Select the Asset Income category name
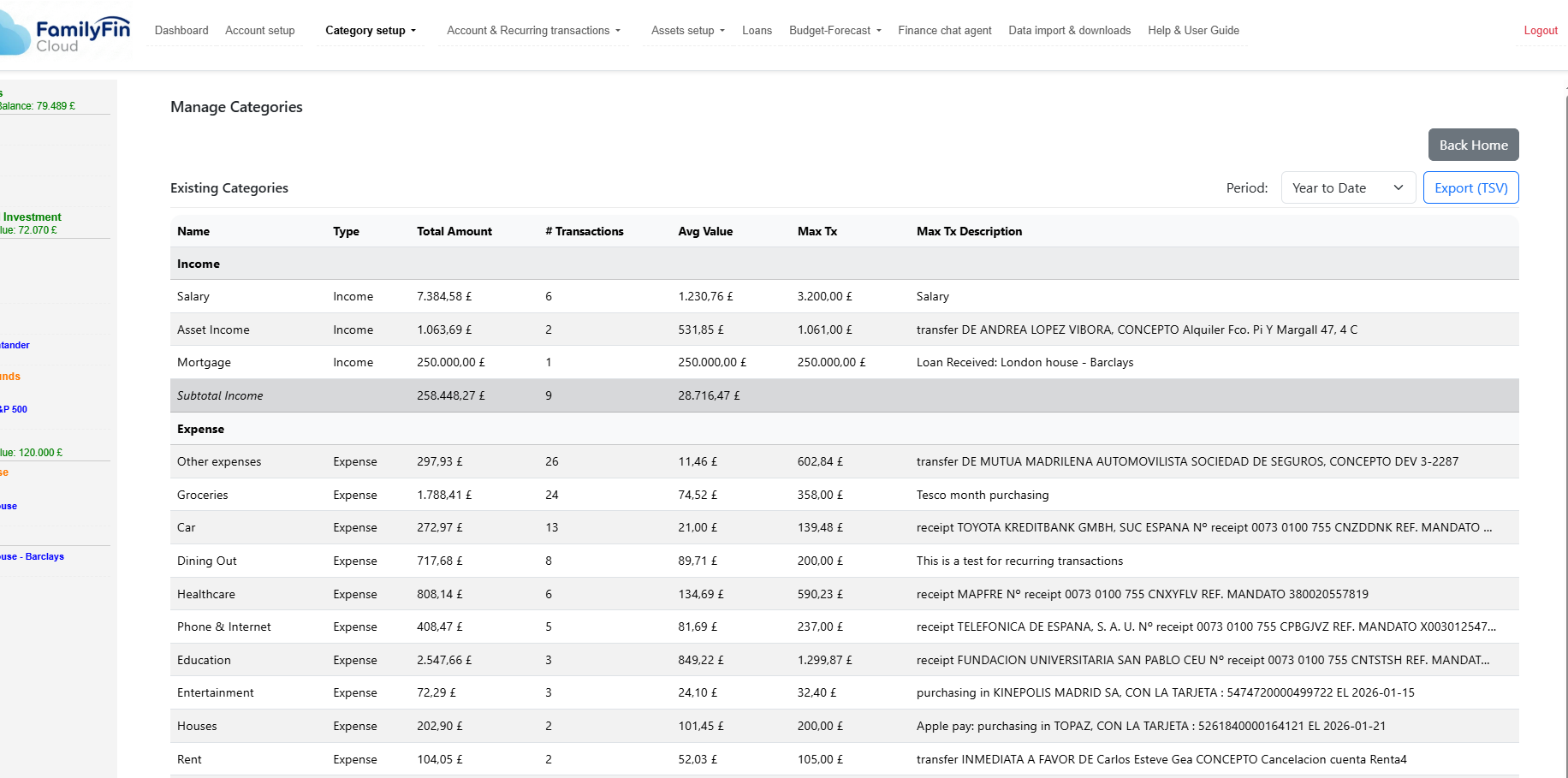 click(x=213, y=330)
